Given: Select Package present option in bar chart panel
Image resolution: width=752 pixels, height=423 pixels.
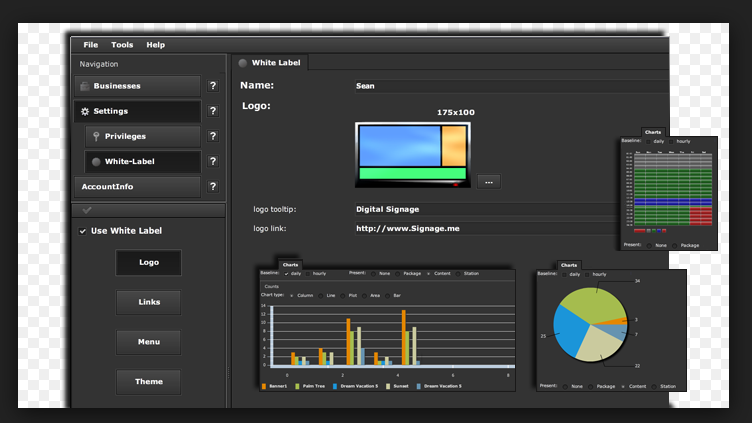Looking at the screenshot, I should coord(398,274).
